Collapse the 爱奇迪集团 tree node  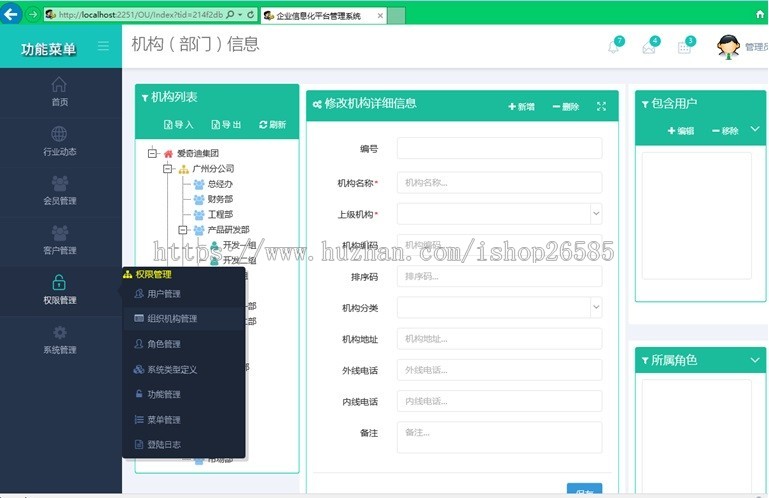152,153
